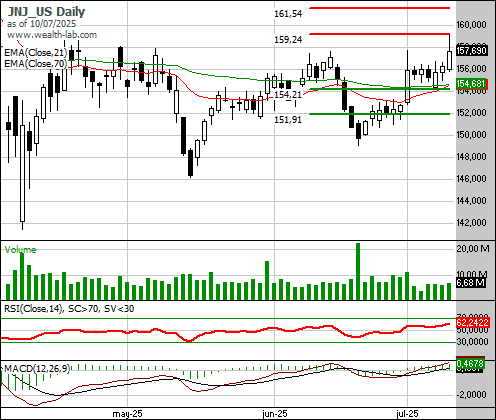
Task: Click the www.wealth-lab.com watermark link
Action: tap(52, 35)
